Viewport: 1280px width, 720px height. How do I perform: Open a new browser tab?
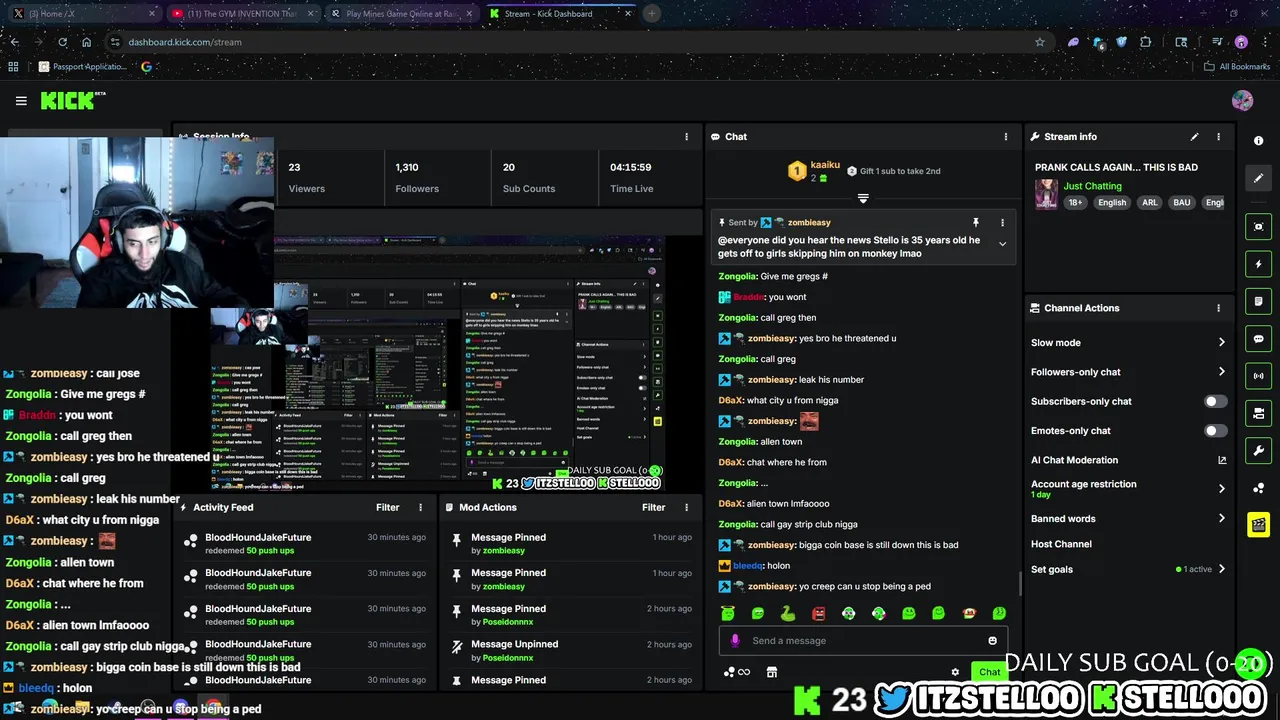point(651,14)
